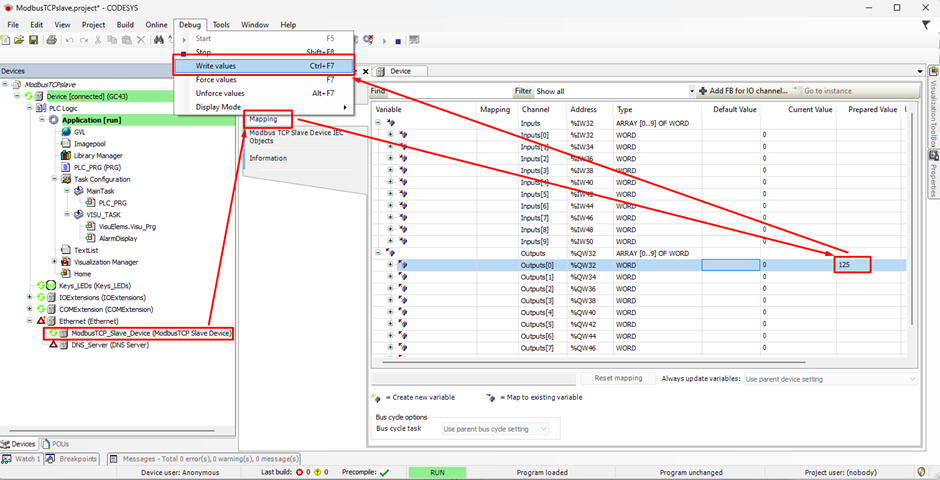Switch to the Device editor tab

[400, 71]
